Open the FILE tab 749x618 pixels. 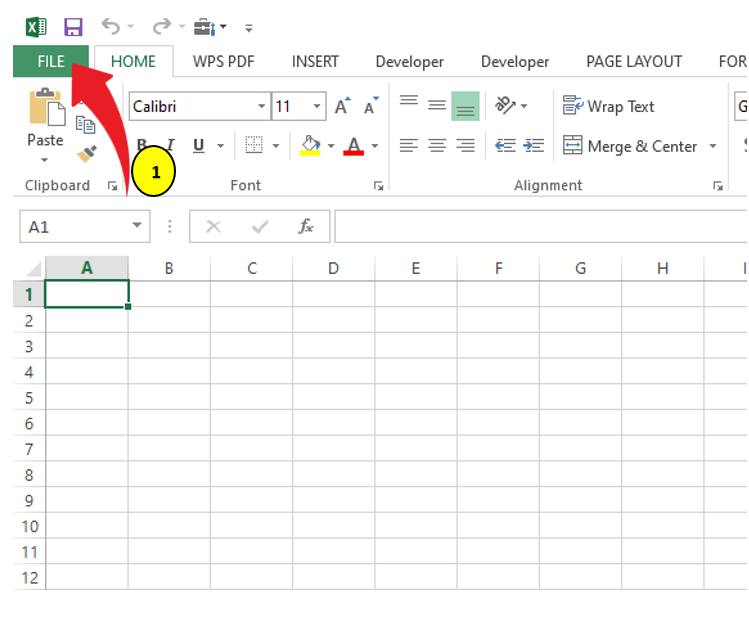[51, 61]
